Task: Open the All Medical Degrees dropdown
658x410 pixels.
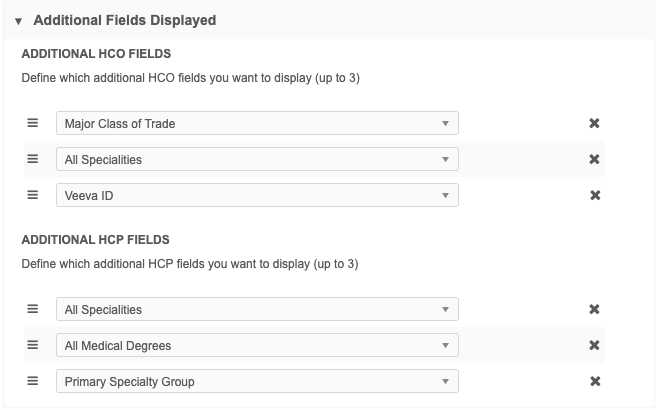Action: pos(257,345)
